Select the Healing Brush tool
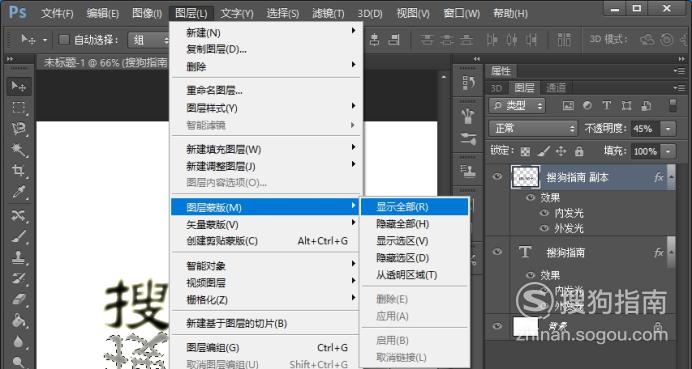This screenshot has width=692, height=369. 18,216
